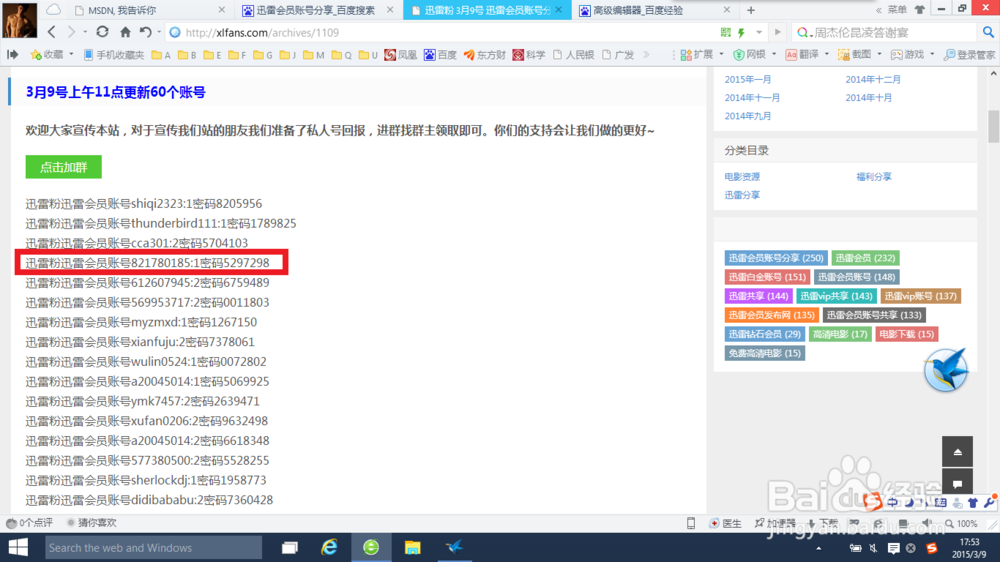Open the browser home page
This screenshot has height=562, width=1000.
pos(125,32)
